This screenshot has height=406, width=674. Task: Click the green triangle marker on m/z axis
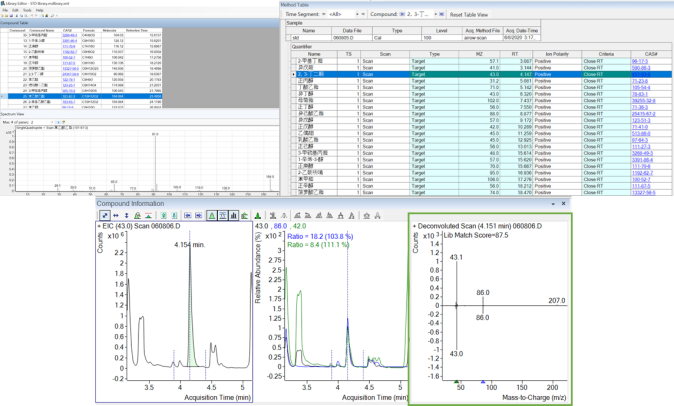(x=456, y=381)
